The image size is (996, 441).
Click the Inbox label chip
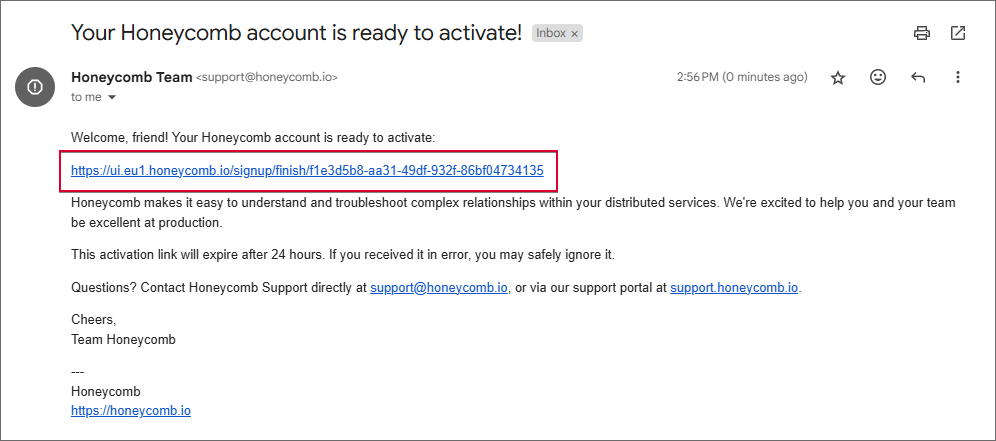coord(550,33)
